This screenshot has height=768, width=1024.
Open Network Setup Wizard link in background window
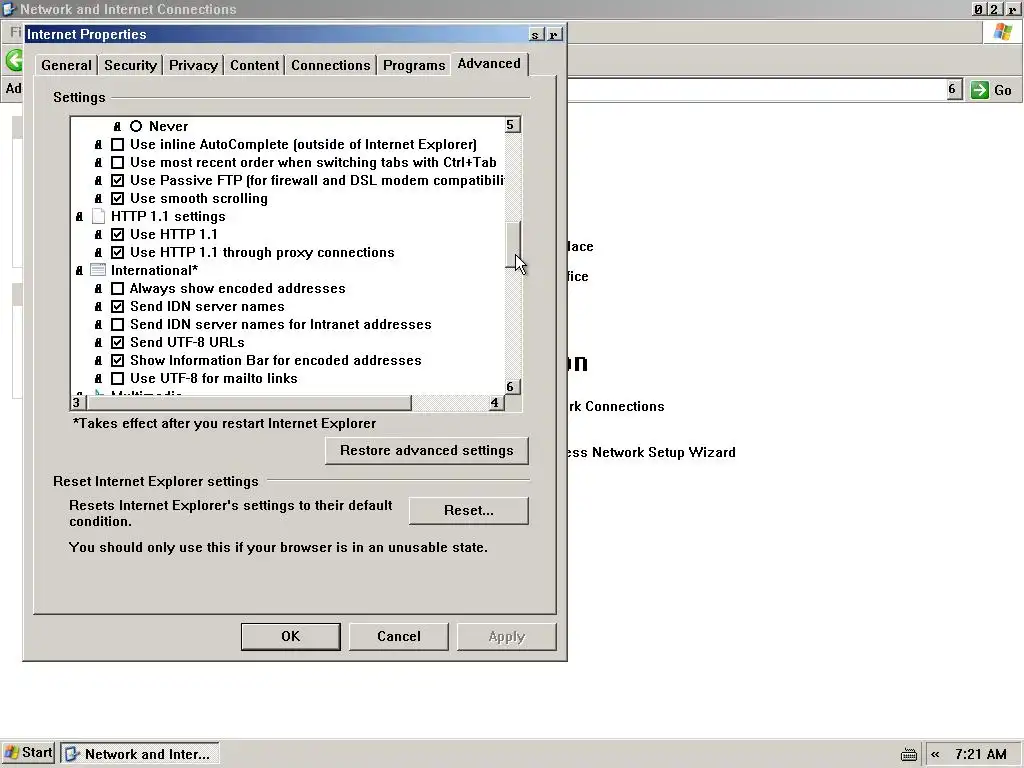[x=651, y=453]
